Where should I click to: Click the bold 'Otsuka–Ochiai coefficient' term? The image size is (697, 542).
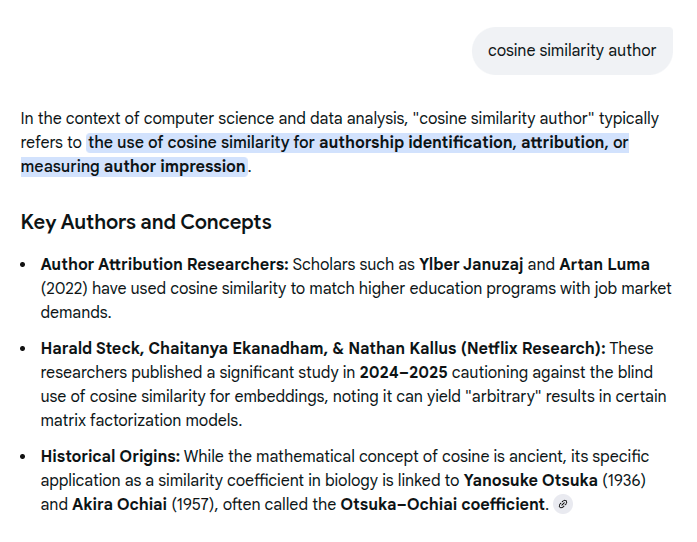click(443, 504)
